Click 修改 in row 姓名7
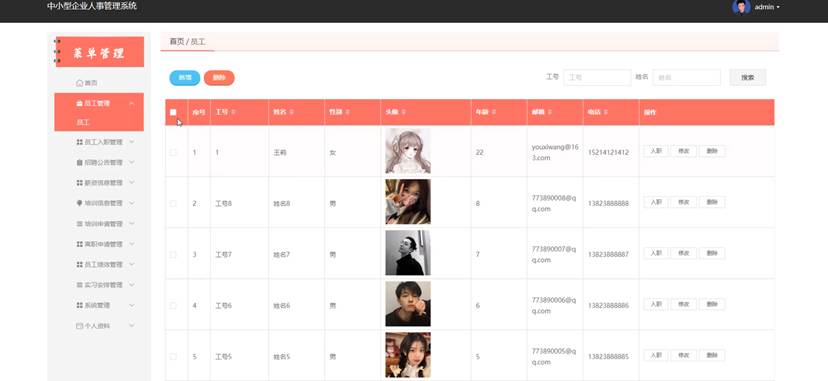The height and width of the screenshot is (381, 828). point(684,253)
